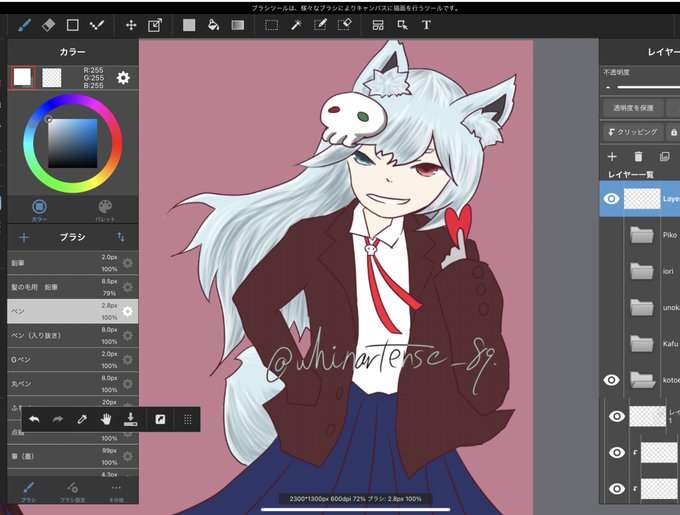
Task: Select the Move tool
Action: [131, 25]
